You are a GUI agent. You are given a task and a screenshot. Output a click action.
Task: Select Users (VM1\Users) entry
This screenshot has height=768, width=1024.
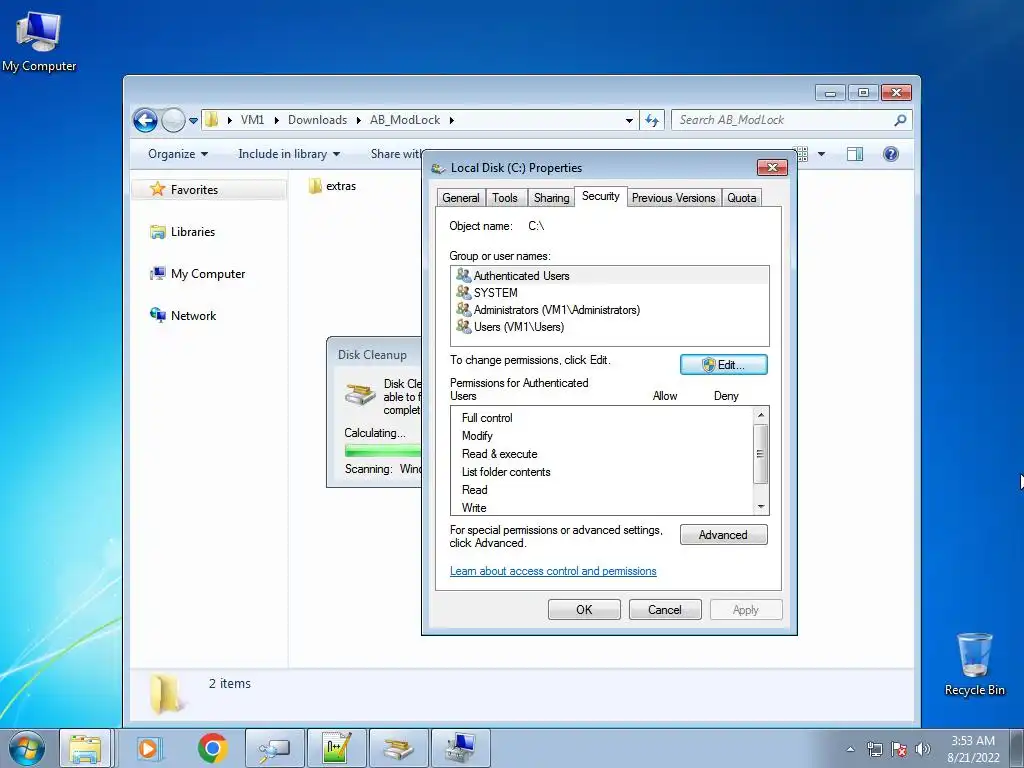[609, 327]
